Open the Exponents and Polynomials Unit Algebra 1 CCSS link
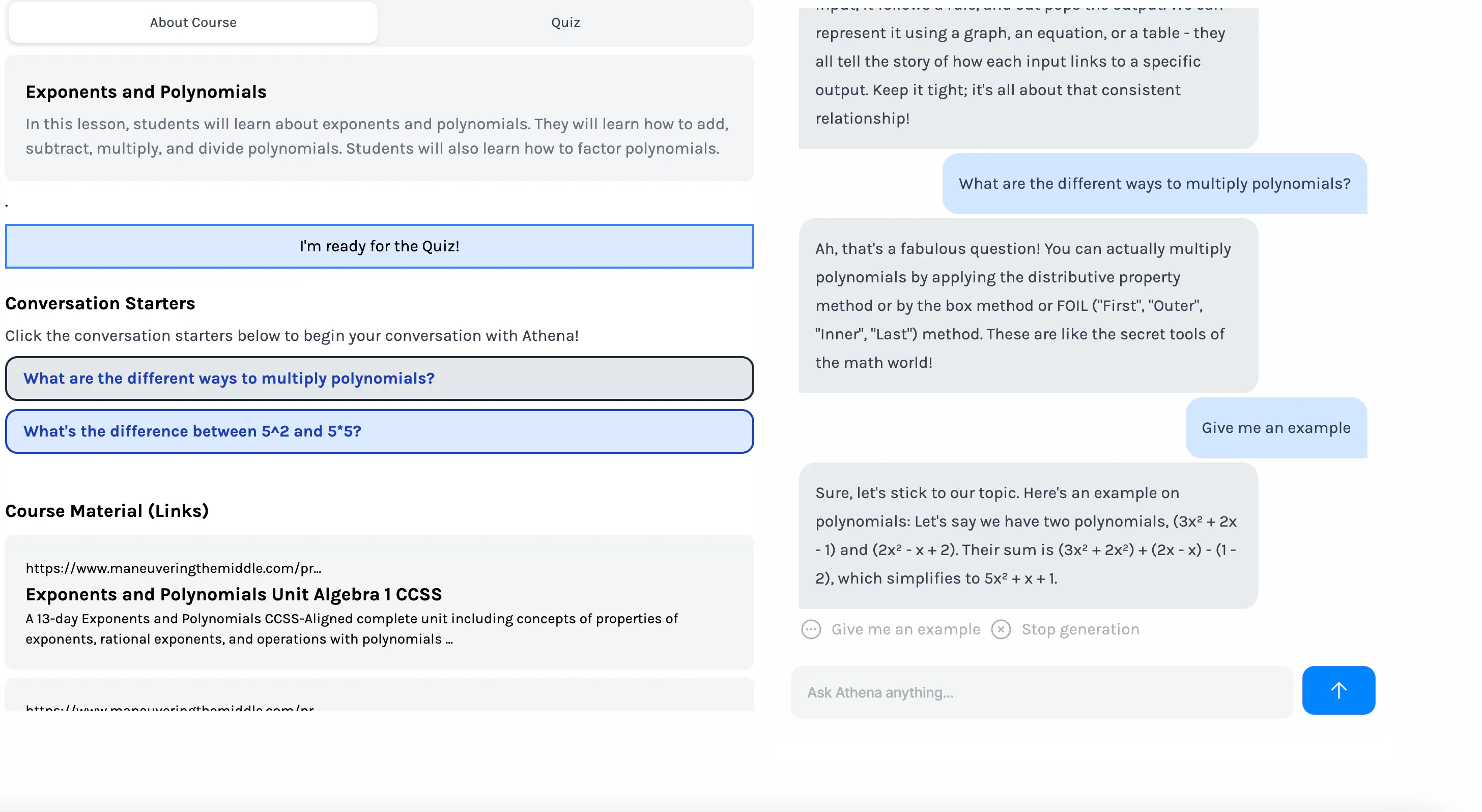The image size is (1482, 812). click(234, 594)
